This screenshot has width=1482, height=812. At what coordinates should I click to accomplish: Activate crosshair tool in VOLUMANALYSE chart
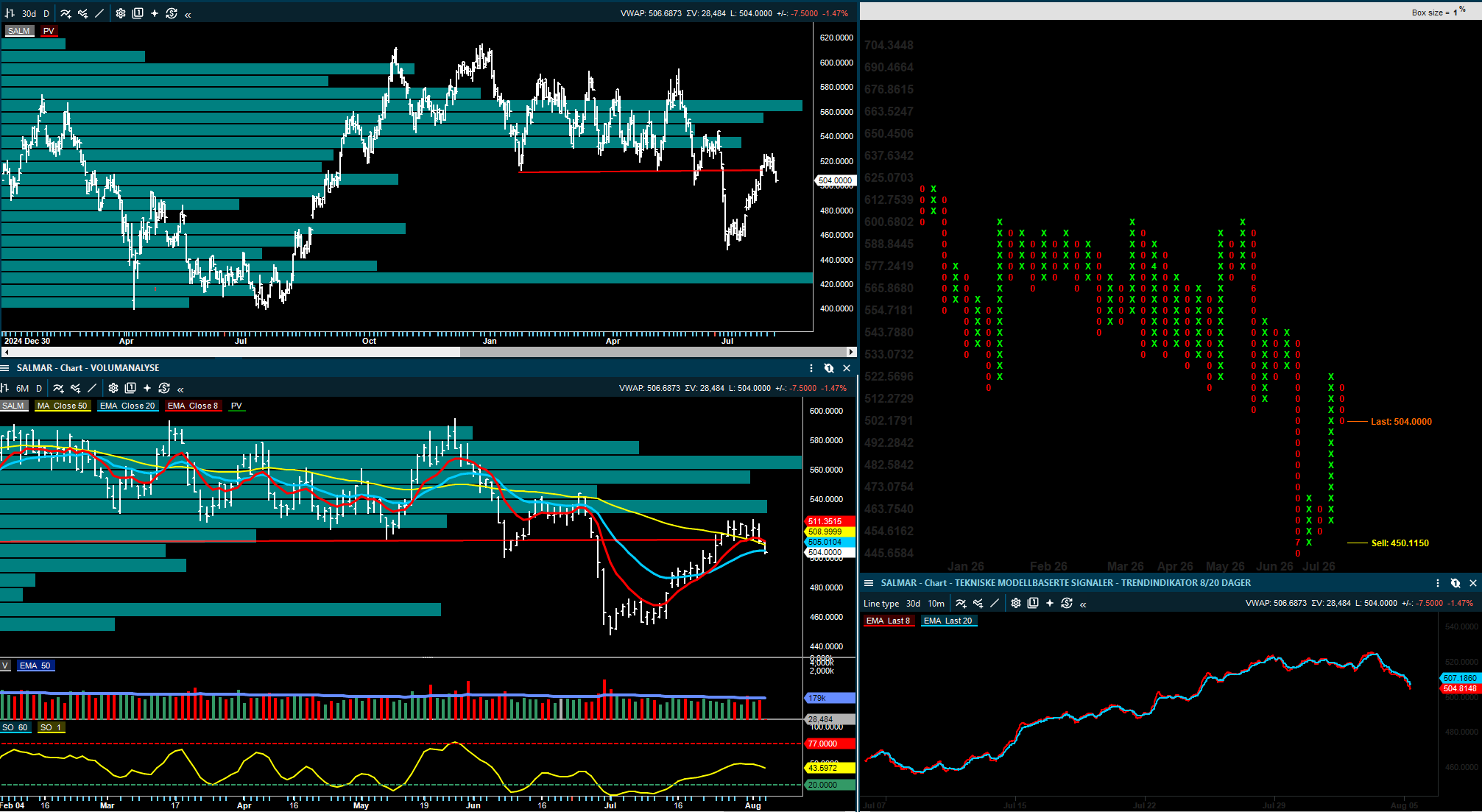[147, 388]
